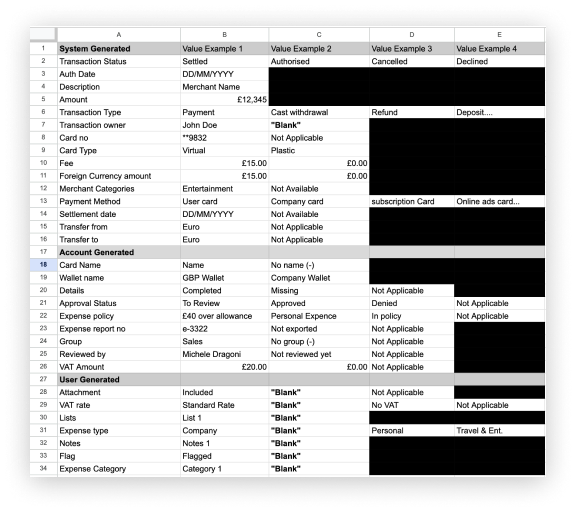Click the 'GBP Wallet' cell
Viewport: 576px width, 511px height.
coord(224,278)
